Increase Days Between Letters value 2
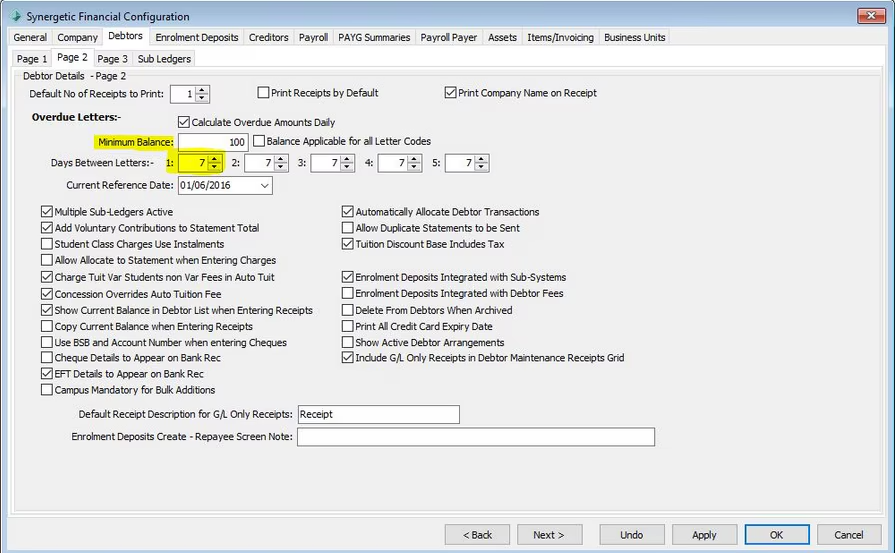Screen dimensions: 895x553 (x=281, y=159)
